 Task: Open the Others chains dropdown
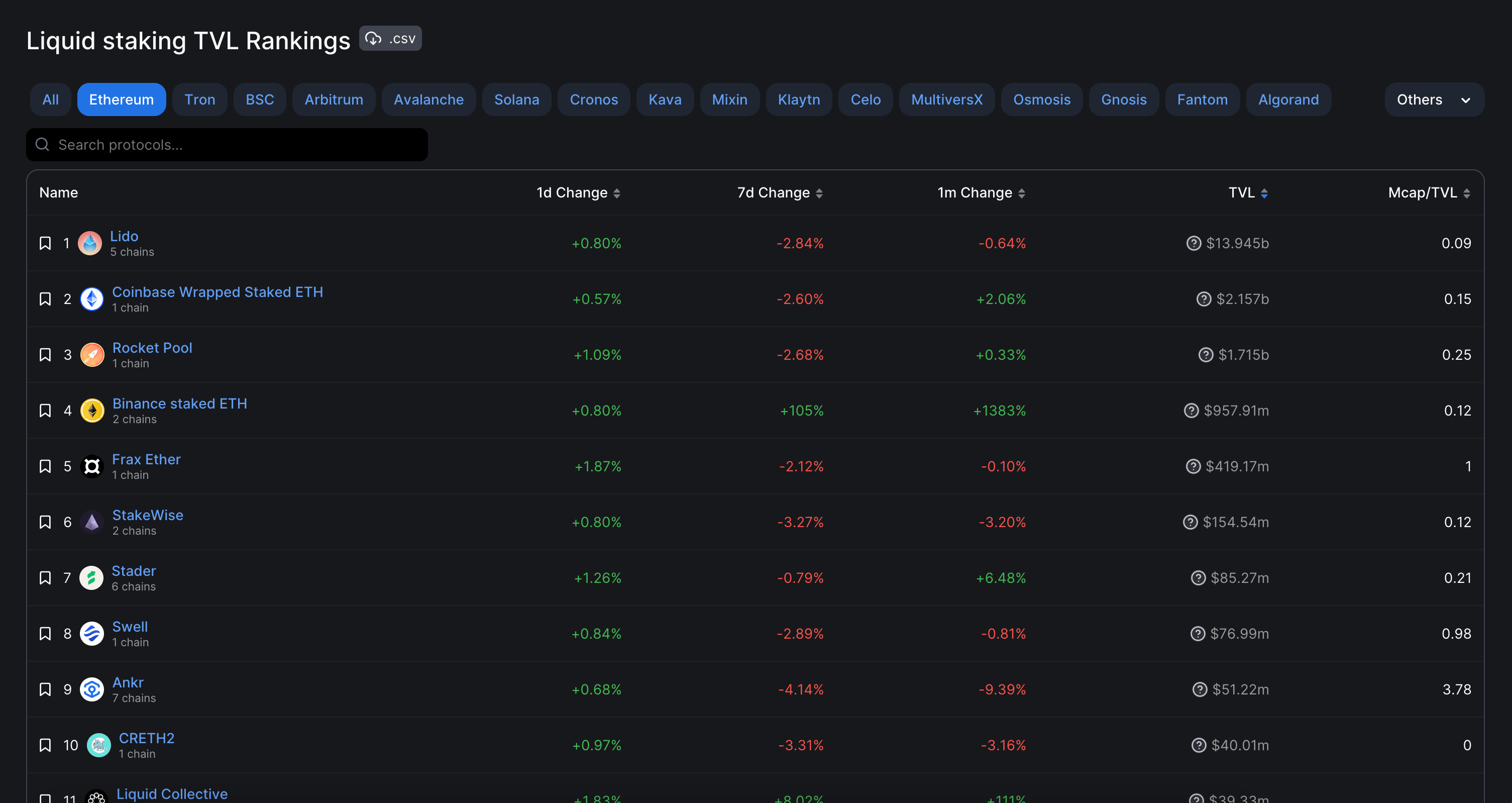click(x=1433, y=99)
